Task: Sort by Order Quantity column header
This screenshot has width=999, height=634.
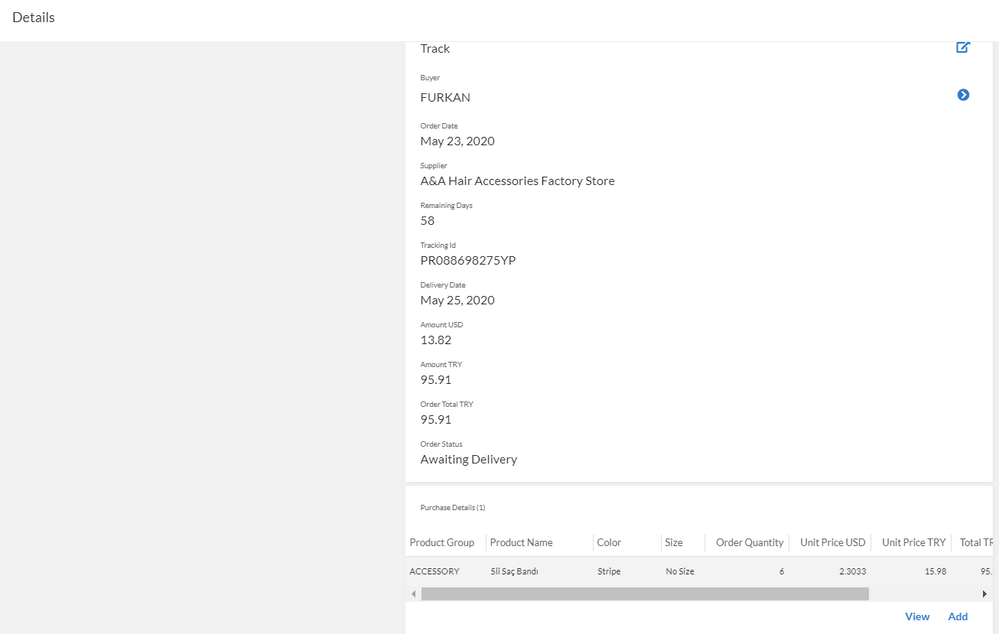Action: click(x=749, y=542)
